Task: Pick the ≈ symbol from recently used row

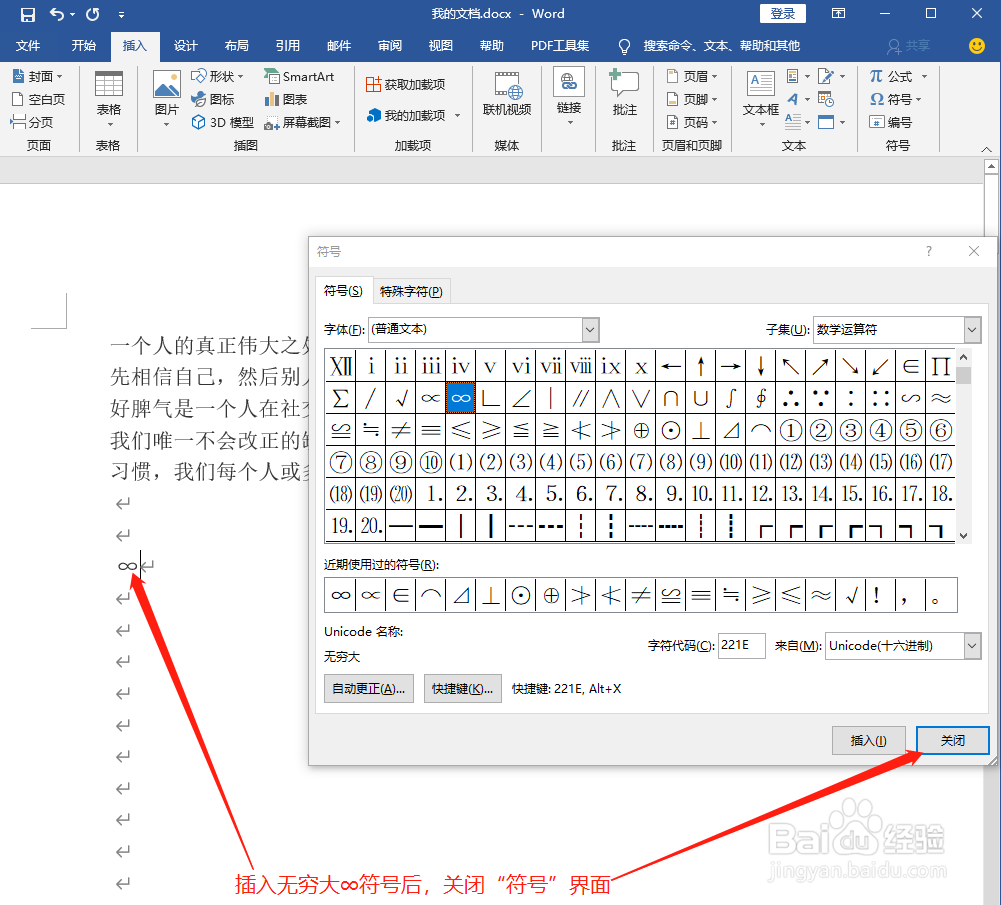Action: tap(821, 595)
